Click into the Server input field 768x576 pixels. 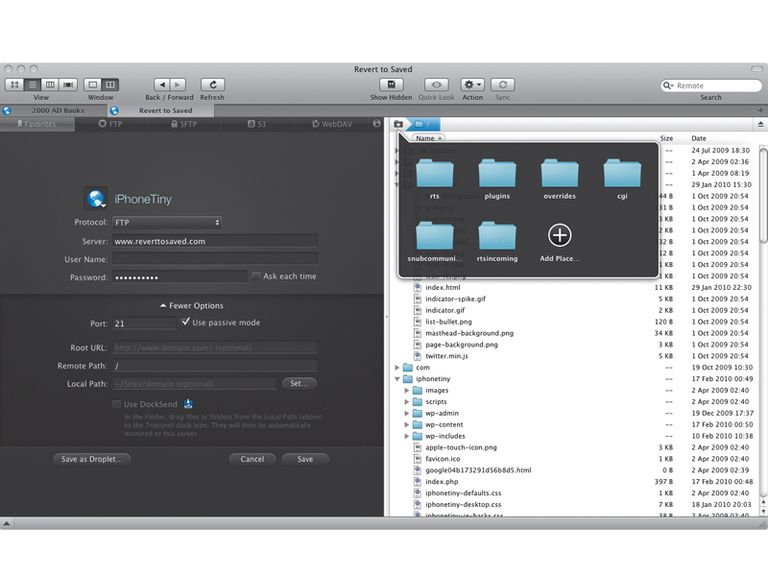[215, 241]
